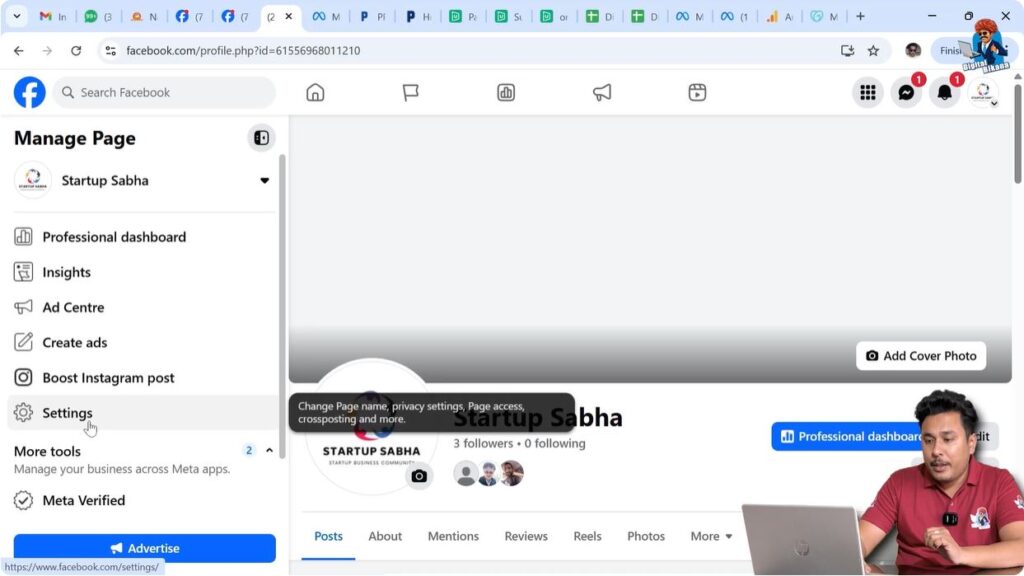Switch to the Reviews tab

tap(526, 536)
